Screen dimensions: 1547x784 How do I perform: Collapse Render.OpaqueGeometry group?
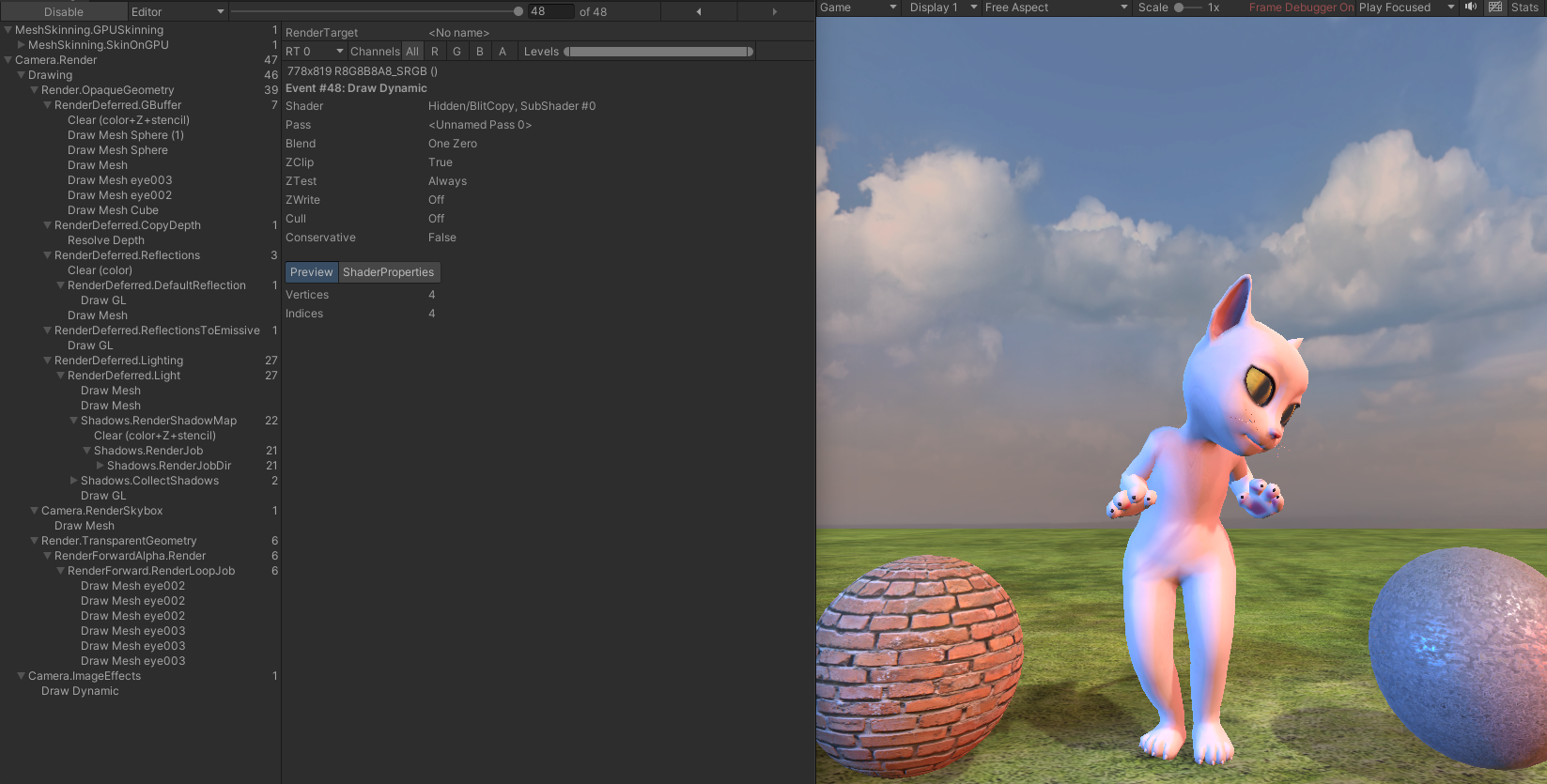35,90
